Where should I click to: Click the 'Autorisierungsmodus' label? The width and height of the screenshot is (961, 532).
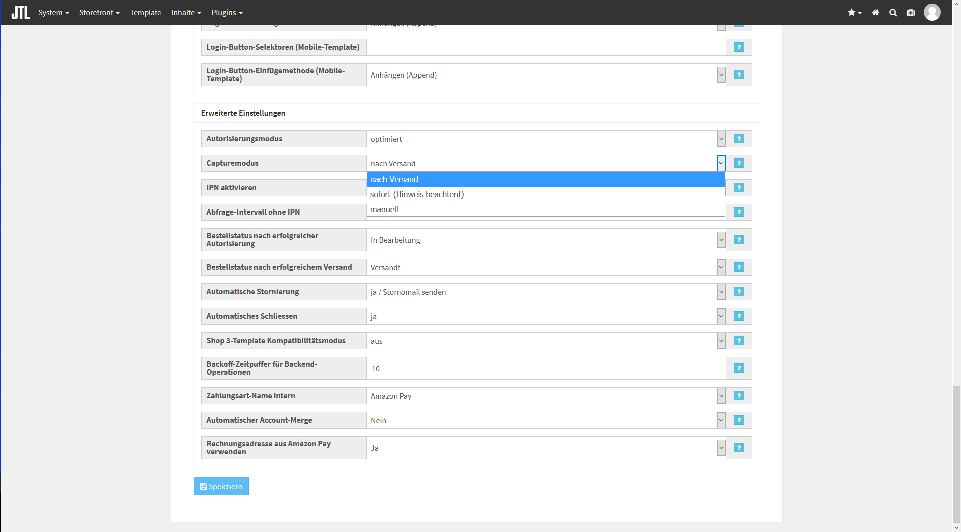point(244,139)
